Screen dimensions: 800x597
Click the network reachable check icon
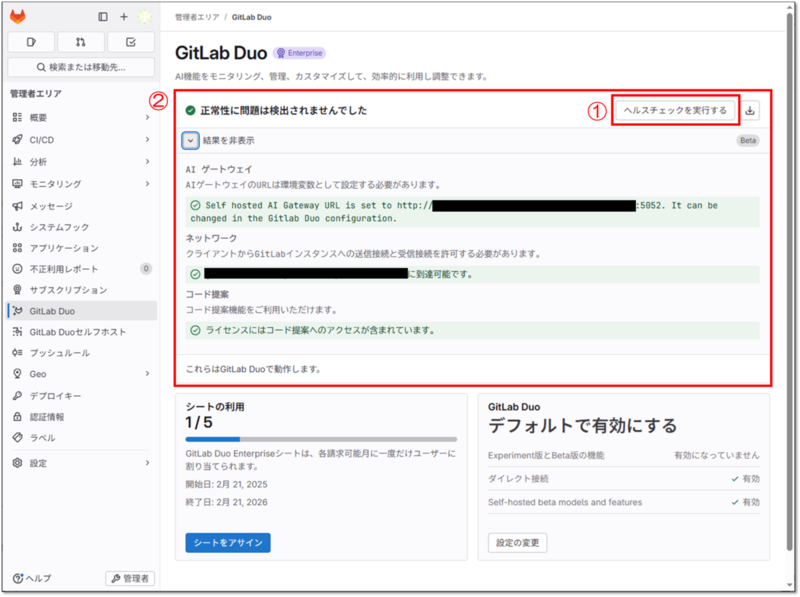pos(195,274)
